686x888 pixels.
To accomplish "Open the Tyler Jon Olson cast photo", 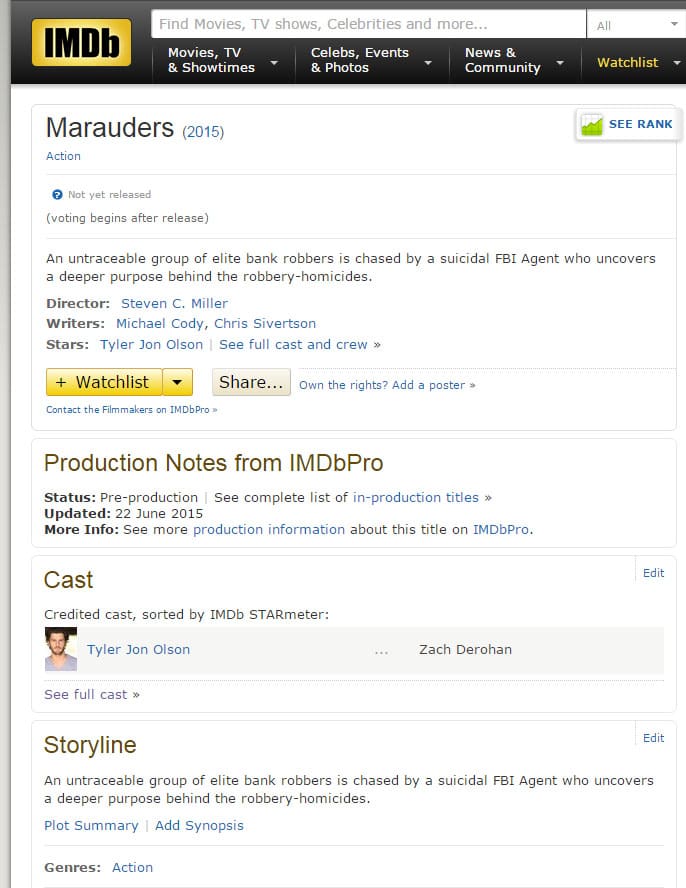I will 61,649.
